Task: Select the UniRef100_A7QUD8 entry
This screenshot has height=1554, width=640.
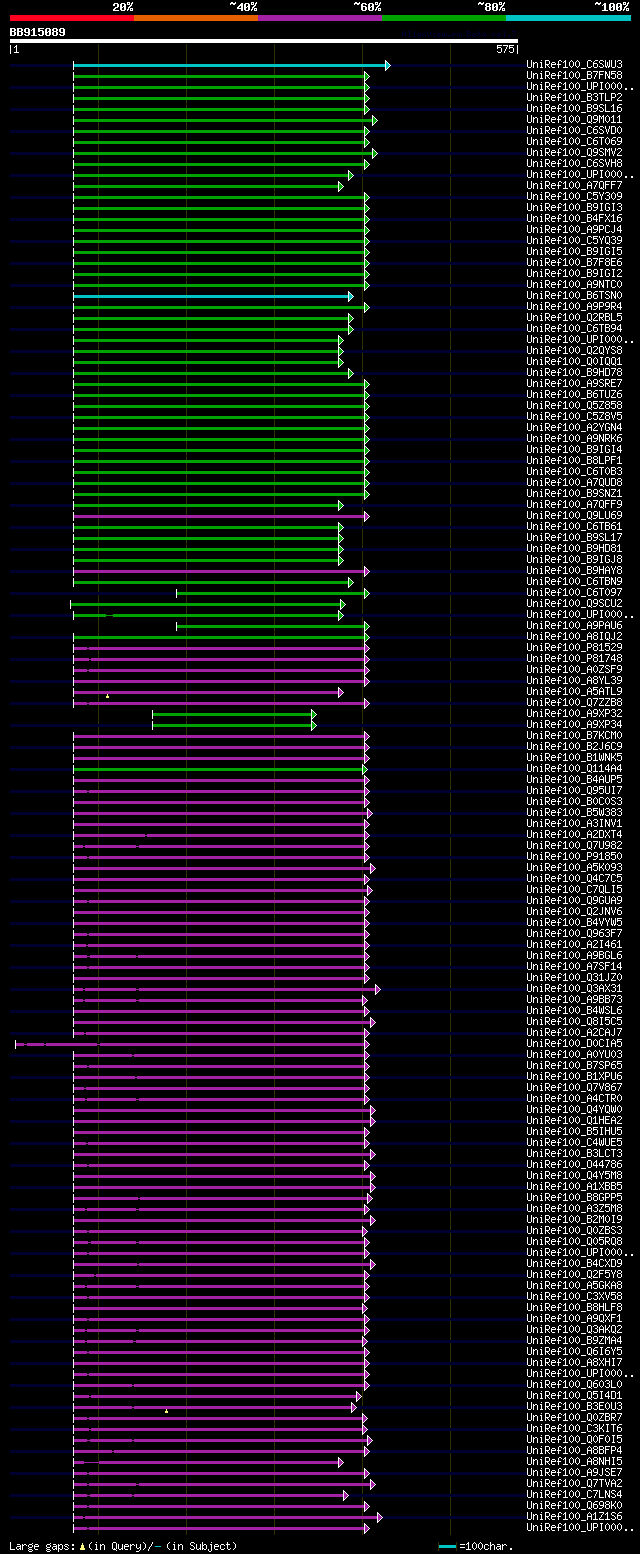Action: coord(574,482)
